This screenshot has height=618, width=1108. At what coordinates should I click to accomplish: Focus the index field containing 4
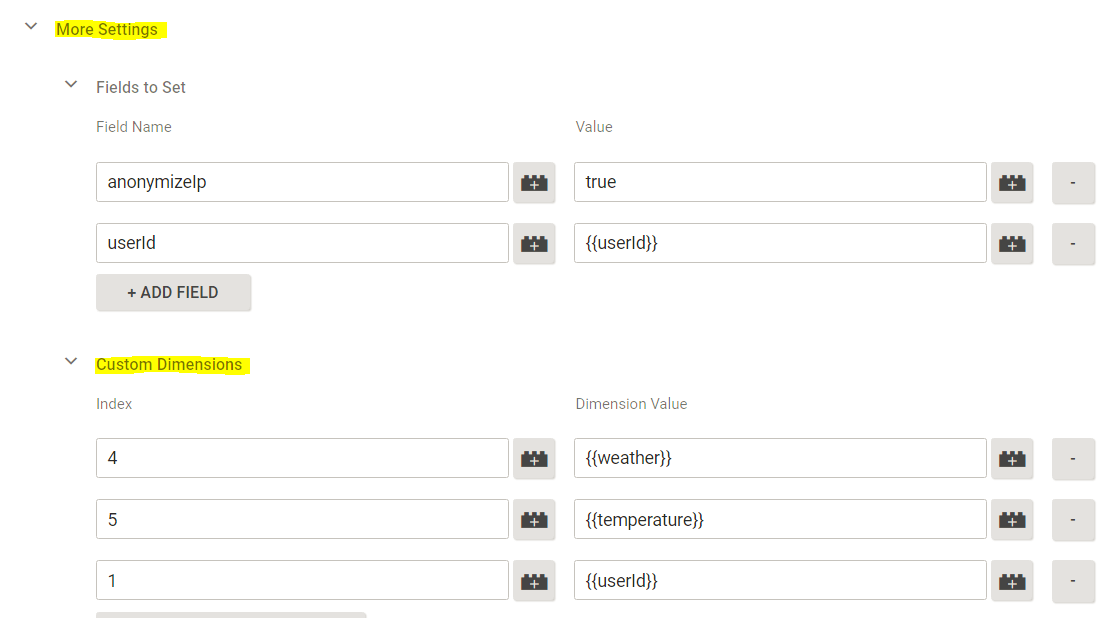(x=302, y=459)
